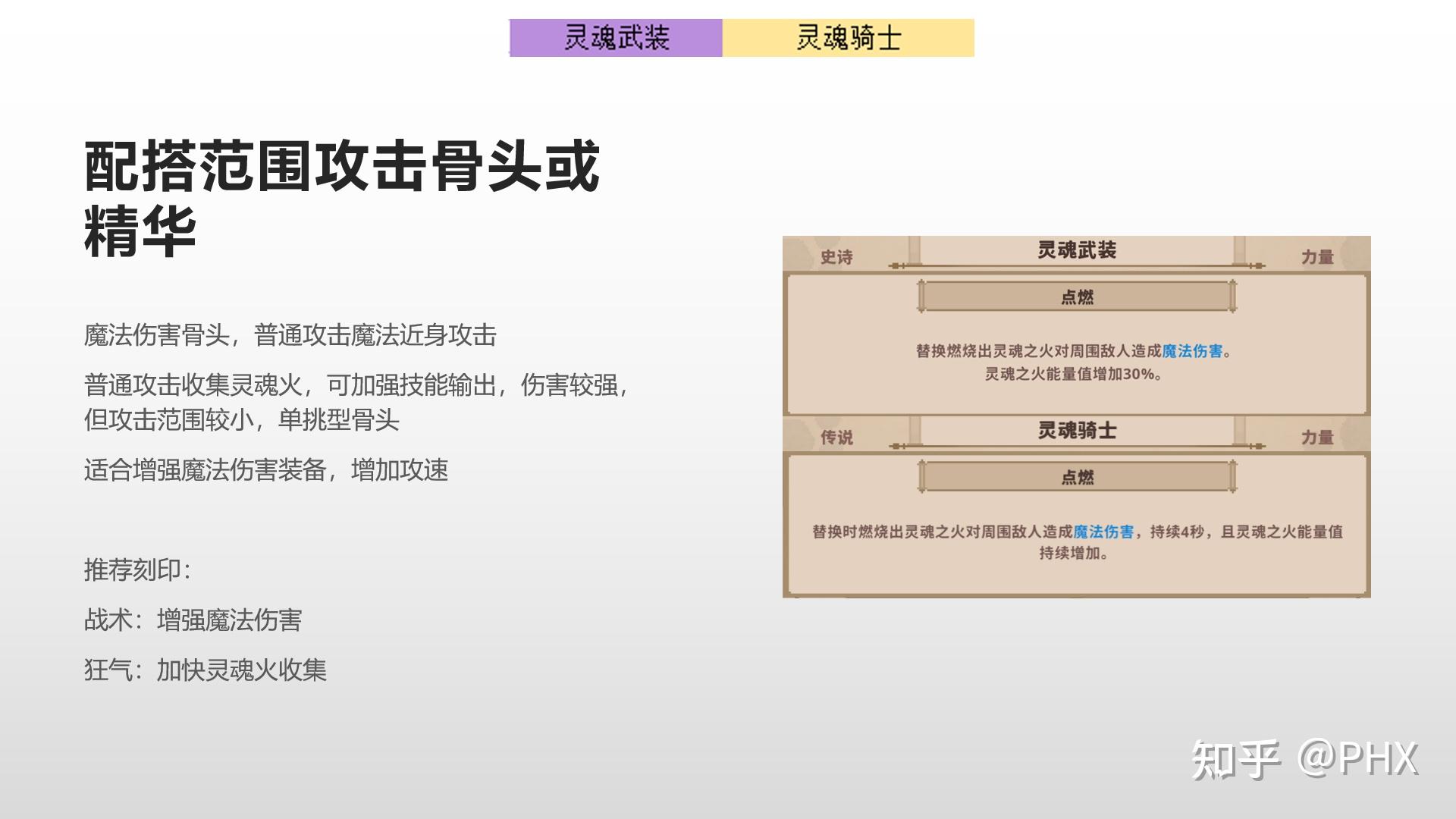Click the 推荐刻印 label

tap(136, 570)
